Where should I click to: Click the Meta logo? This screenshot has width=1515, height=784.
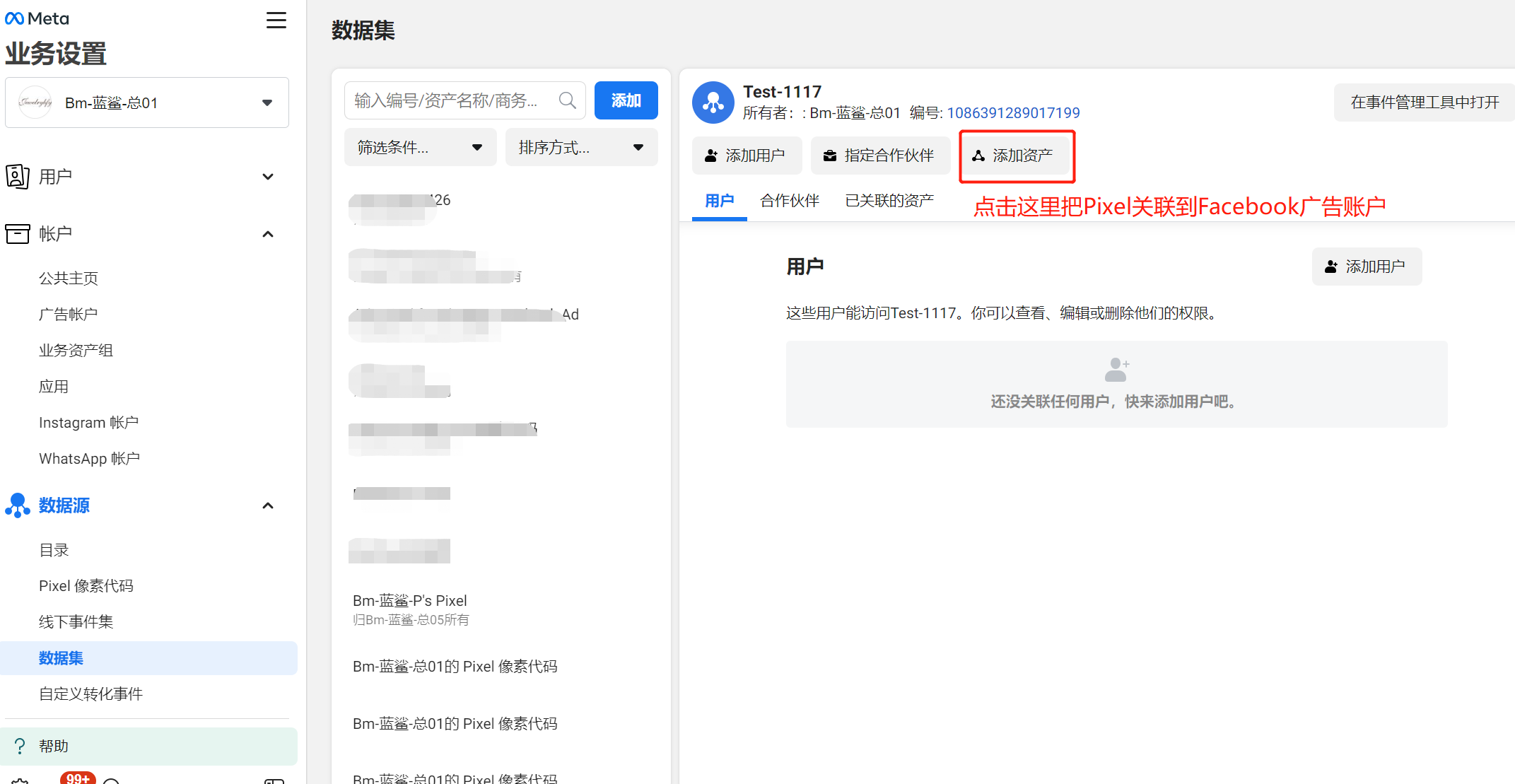(x=37, y=19)
